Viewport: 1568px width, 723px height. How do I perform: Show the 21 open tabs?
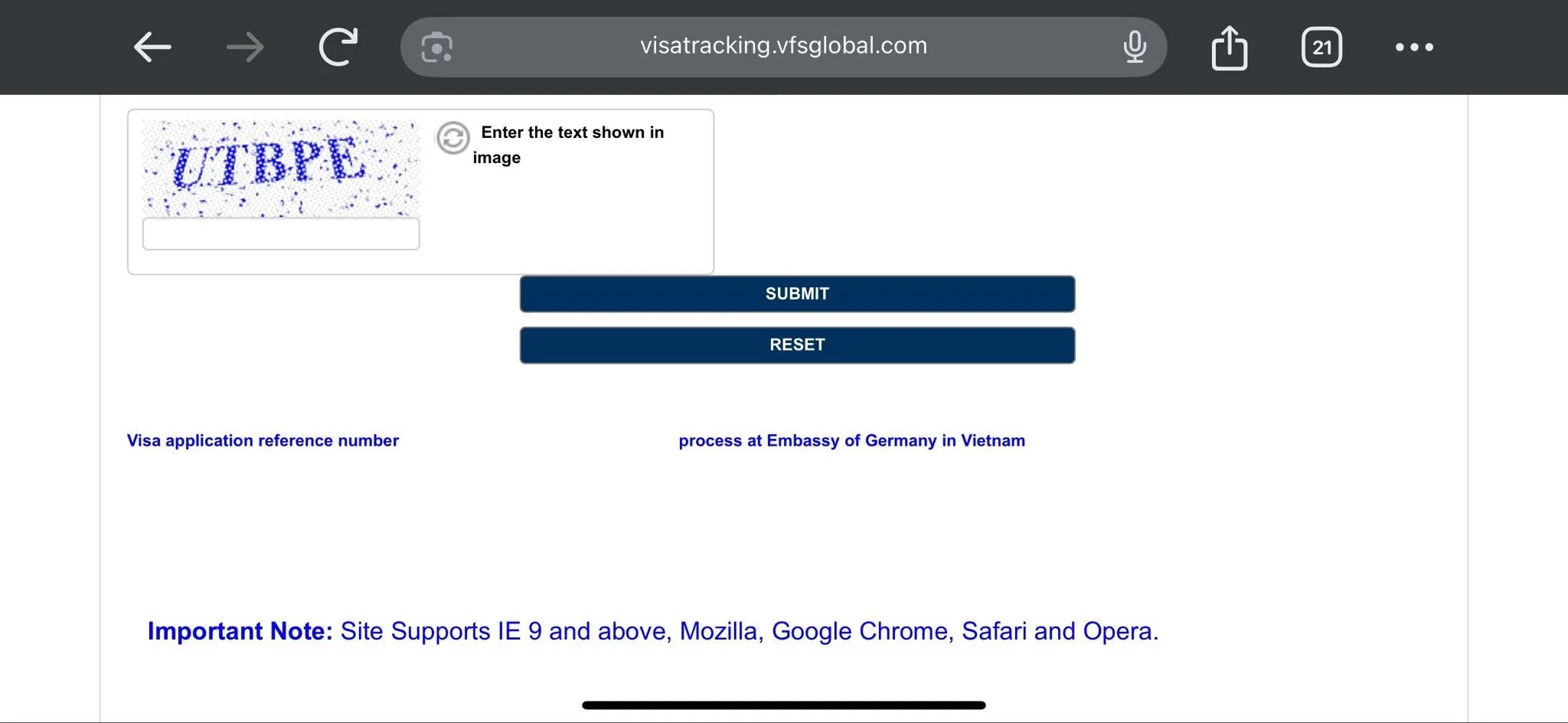click(x=1321, y=47)
